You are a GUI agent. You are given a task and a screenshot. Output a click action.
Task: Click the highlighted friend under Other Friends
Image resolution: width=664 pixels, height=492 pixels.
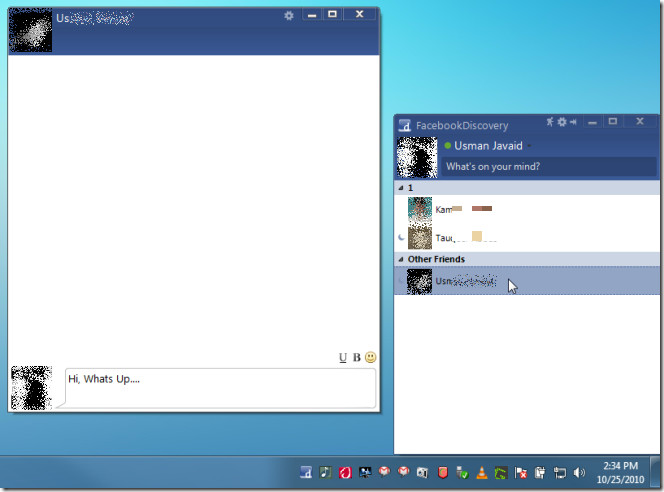[x=526, y=281]
